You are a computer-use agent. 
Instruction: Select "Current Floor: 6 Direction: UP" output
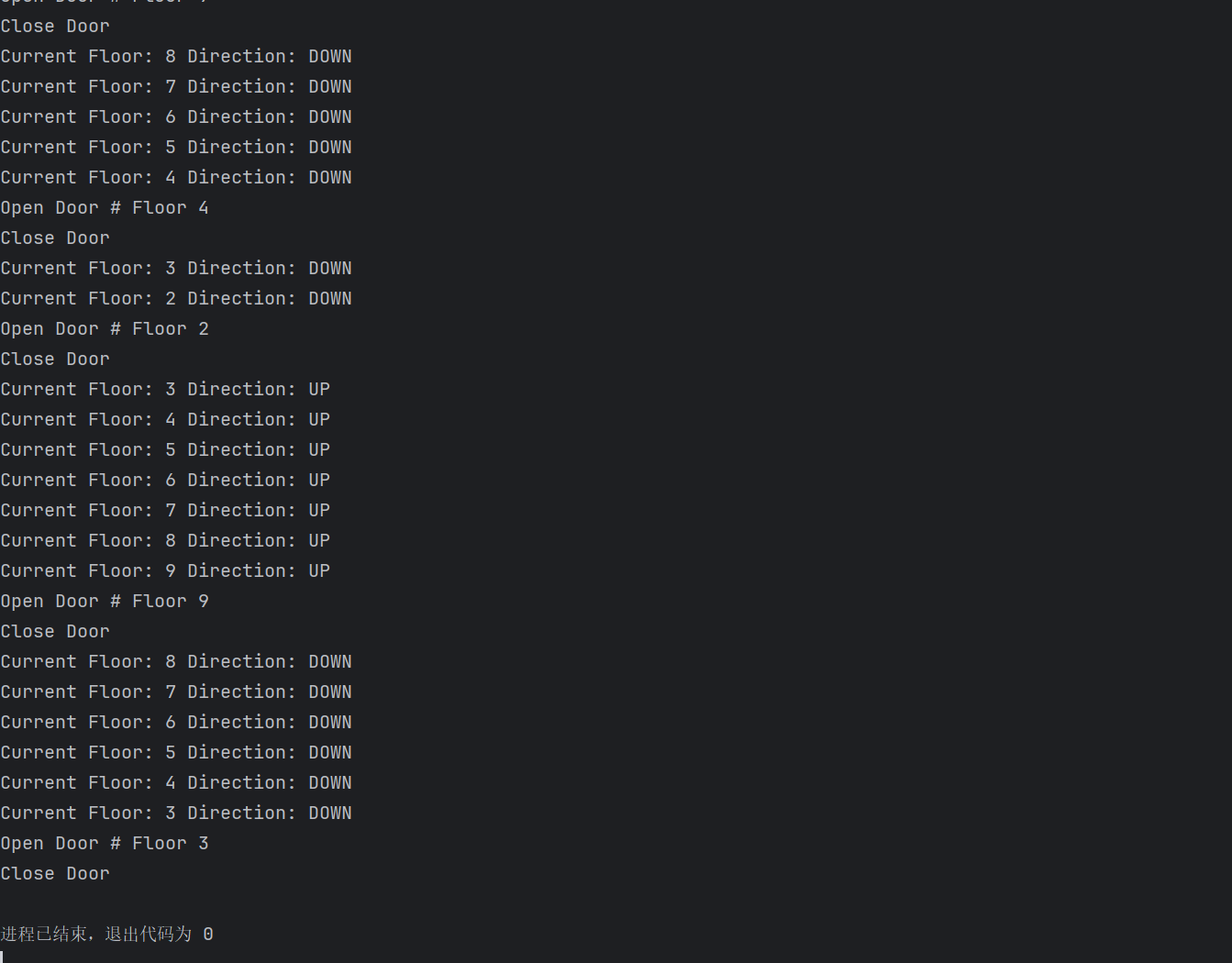(x=165, y=481)
